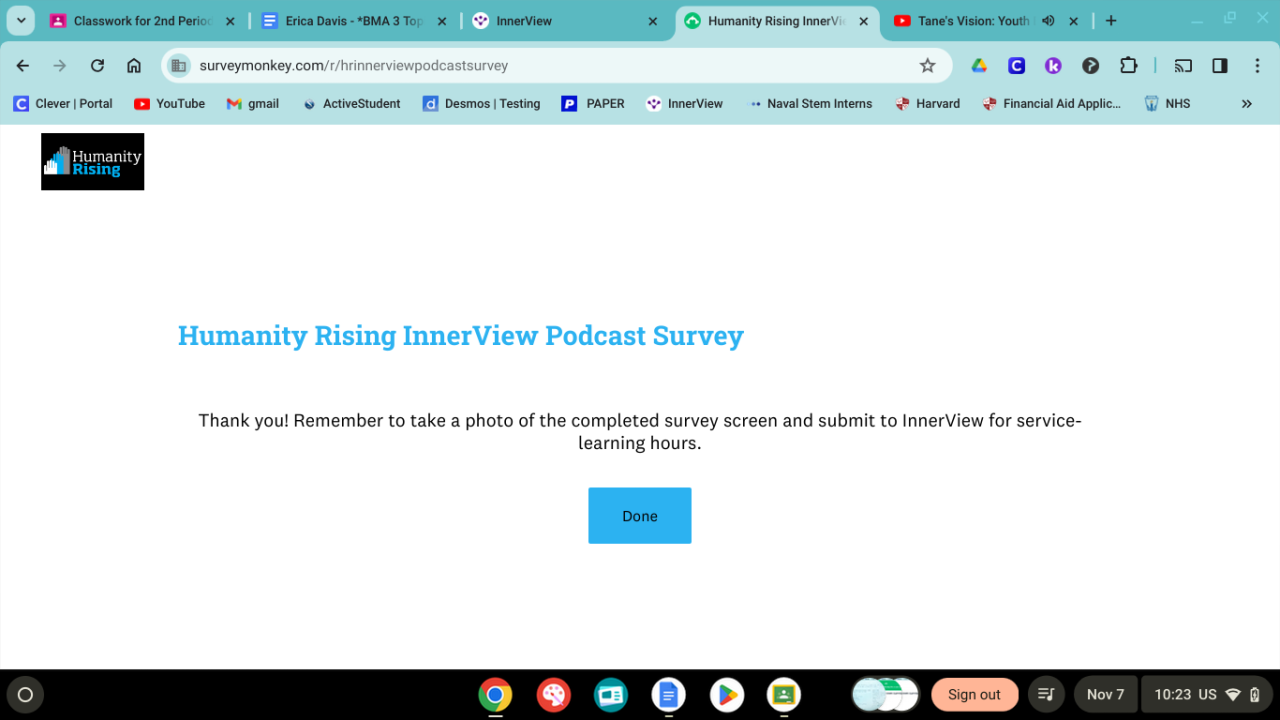1280x720 pixels.
Task: Open the Desmos | Testing bookmark
Action: (x=481, y=104)
